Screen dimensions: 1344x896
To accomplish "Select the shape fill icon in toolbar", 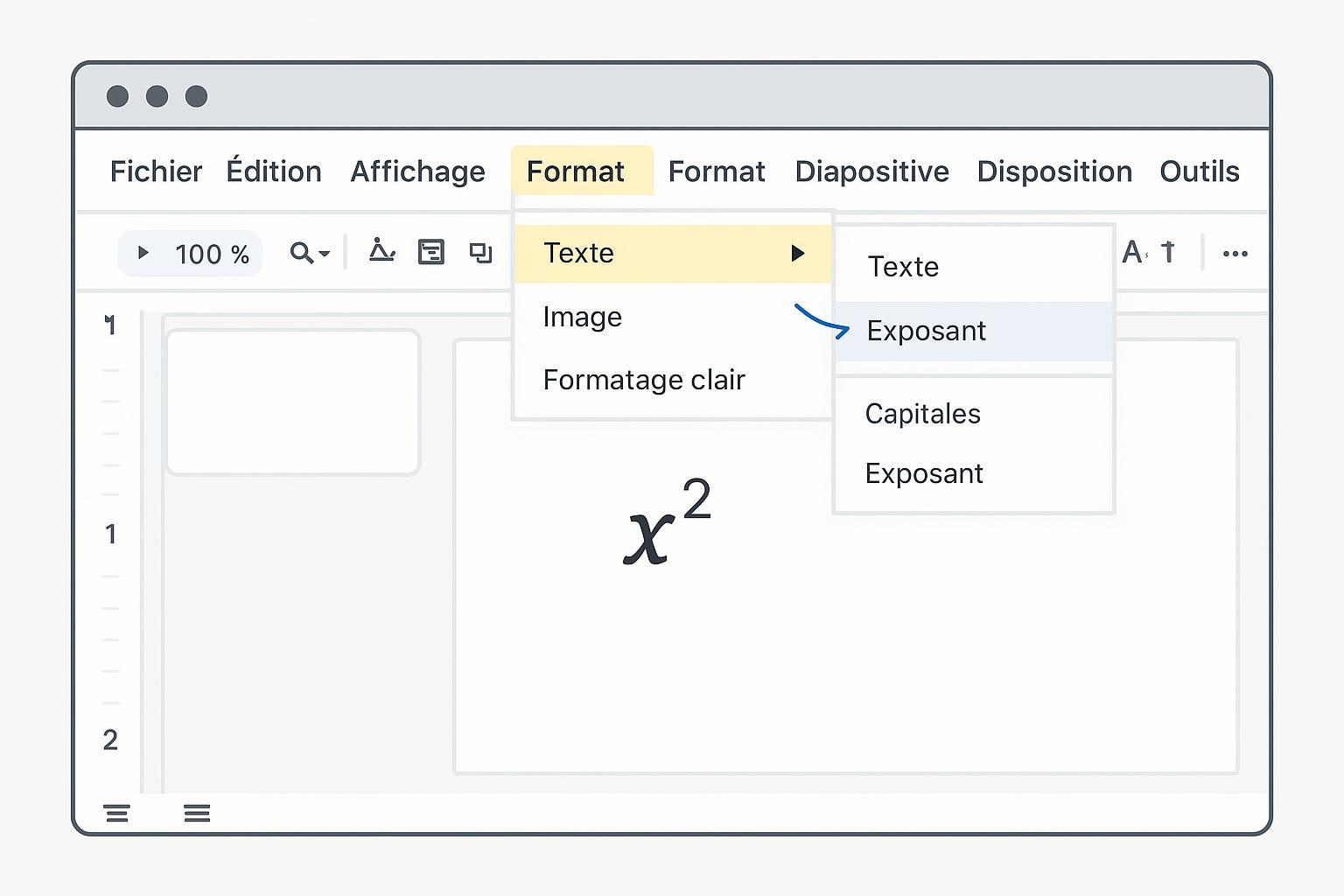I will point(381,251).
